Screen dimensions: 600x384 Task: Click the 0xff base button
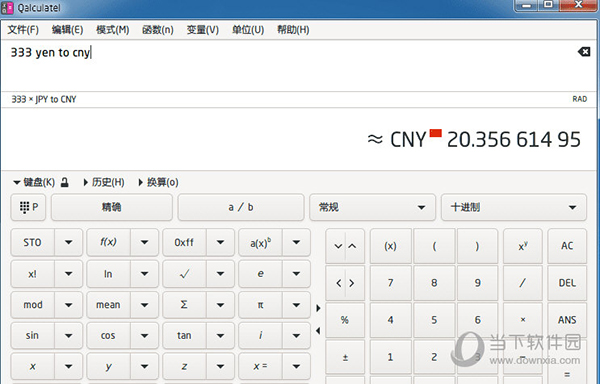[x=184, y=242]
